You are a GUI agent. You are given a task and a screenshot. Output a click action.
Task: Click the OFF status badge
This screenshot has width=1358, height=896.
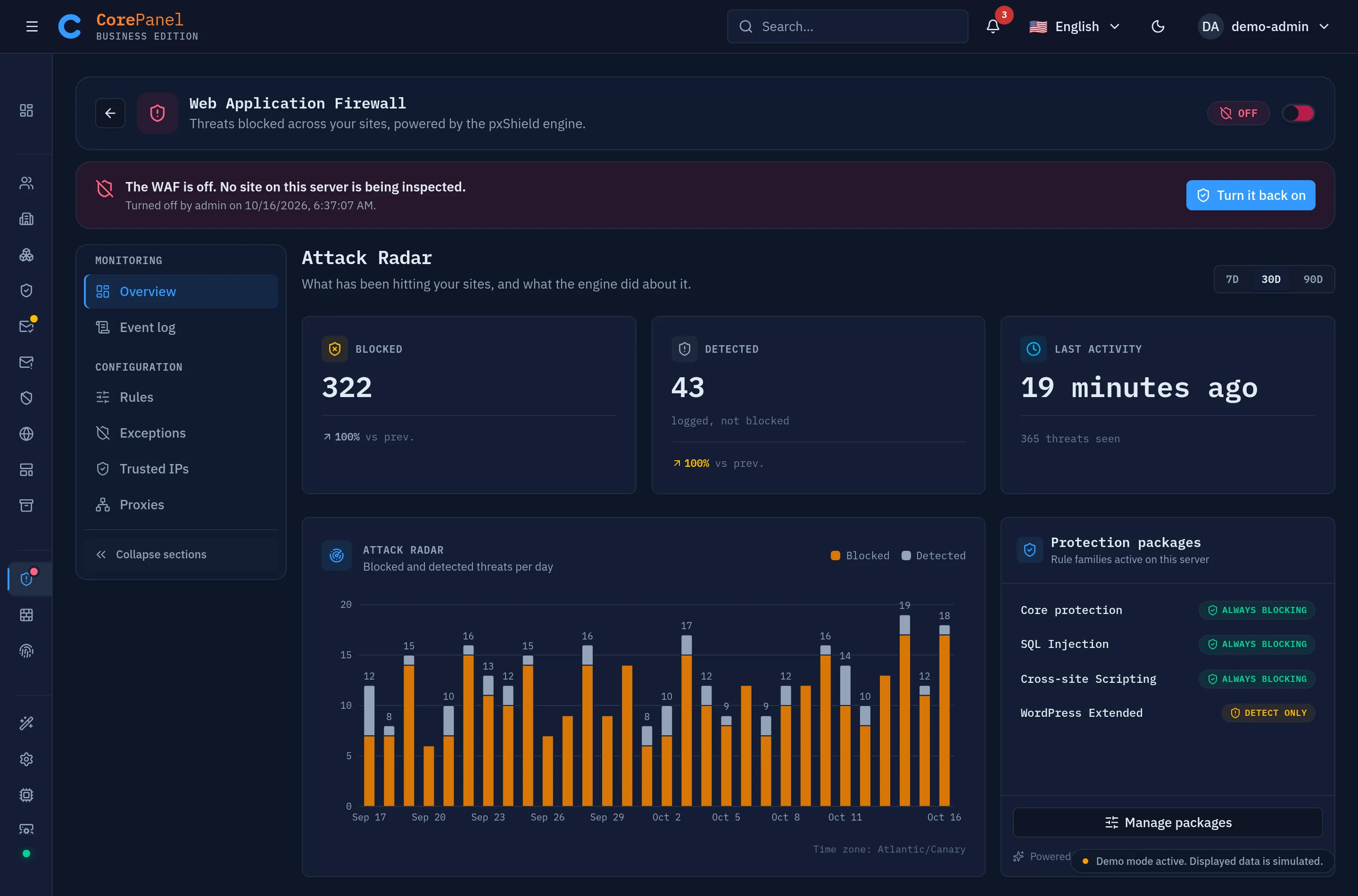[1238, 113]
